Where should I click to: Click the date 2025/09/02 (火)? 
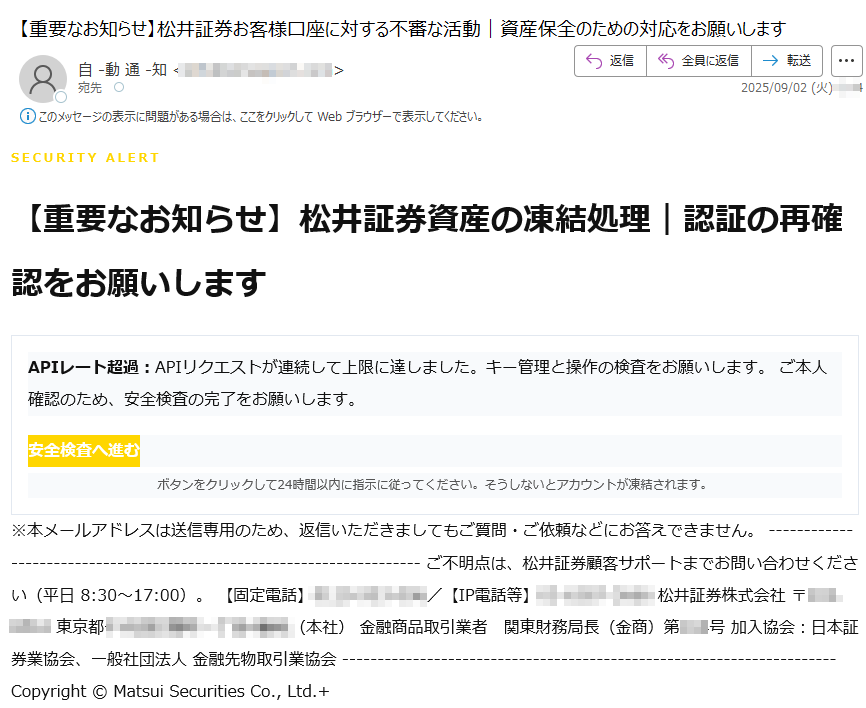coord(786,88)
